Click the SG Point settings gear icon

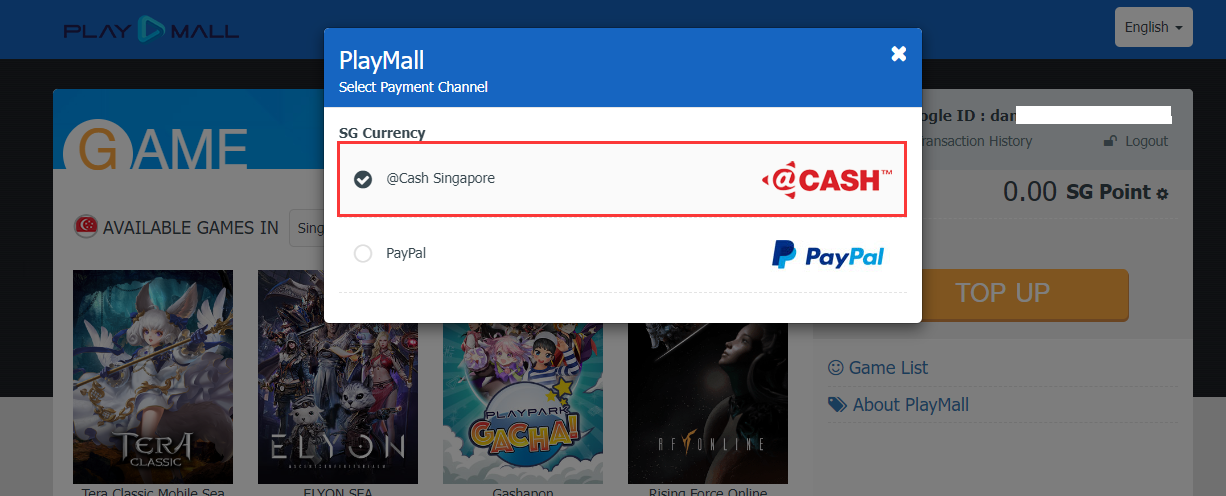pos(1162,193)
